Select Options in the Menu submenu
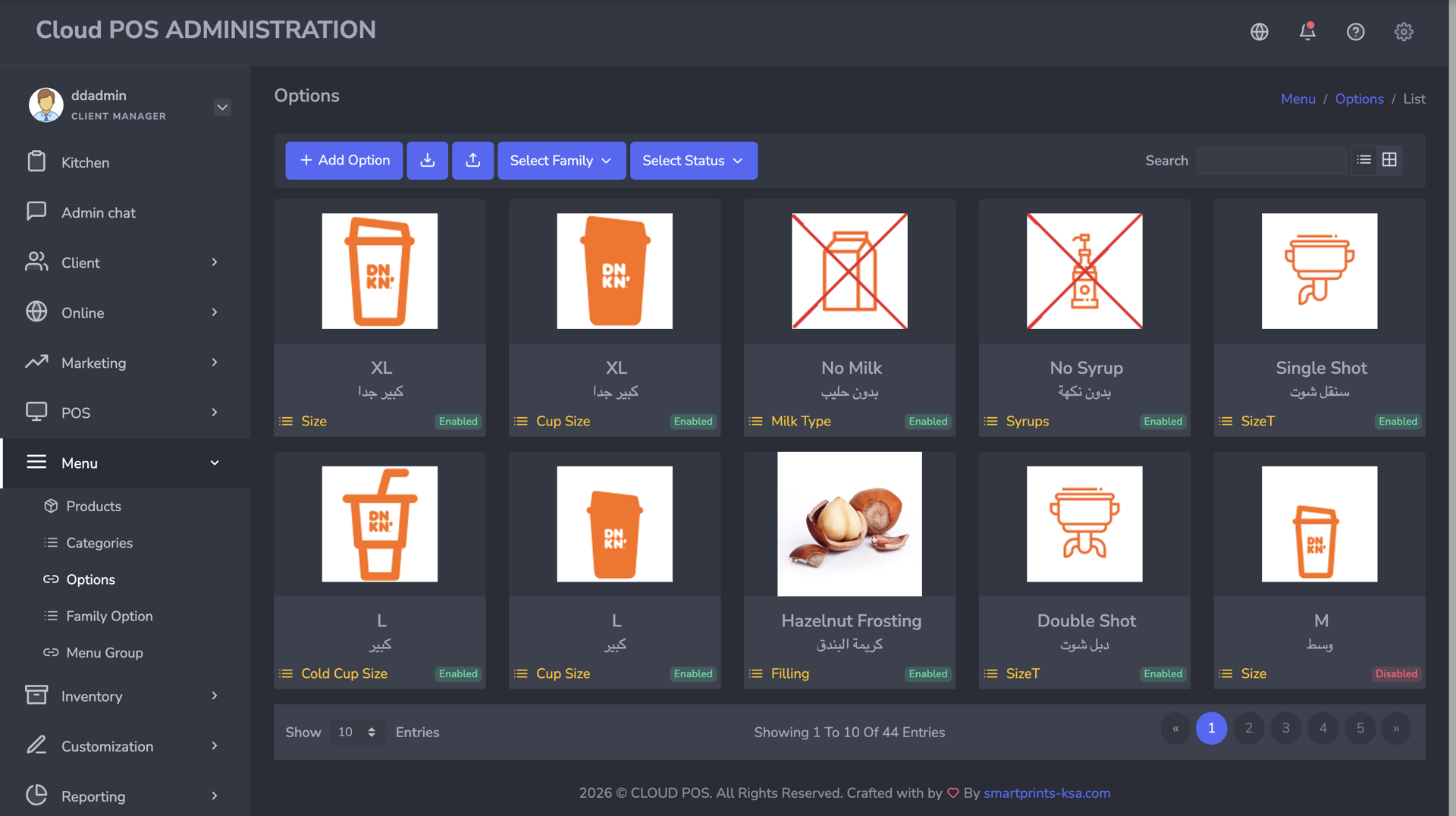The image size is (1456, 816). point(90,579)
